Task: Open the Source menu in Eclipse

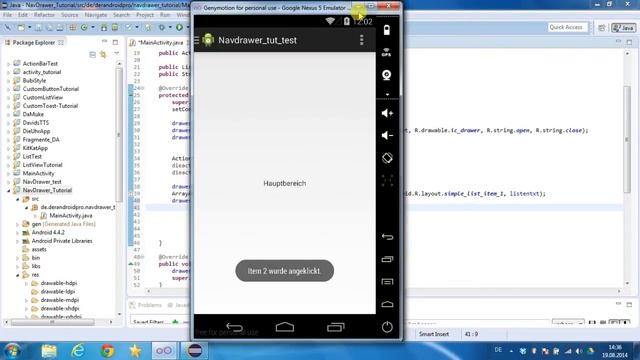Action: [69, 15]
